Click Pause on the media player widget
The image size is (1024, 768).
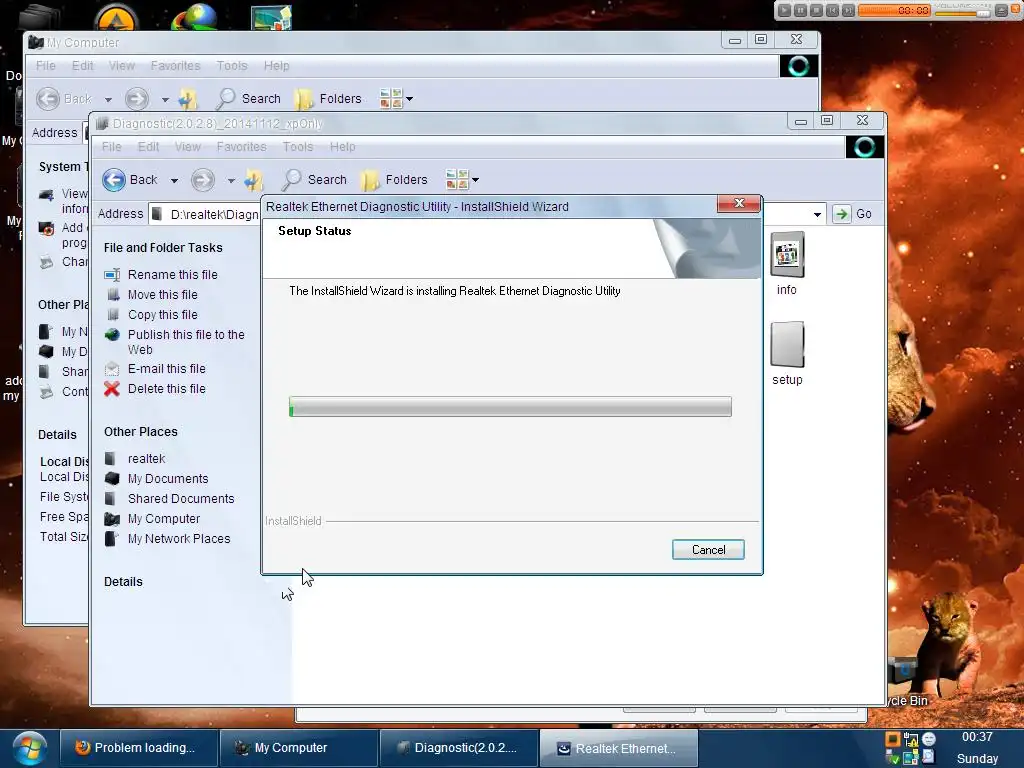(801, 10)
